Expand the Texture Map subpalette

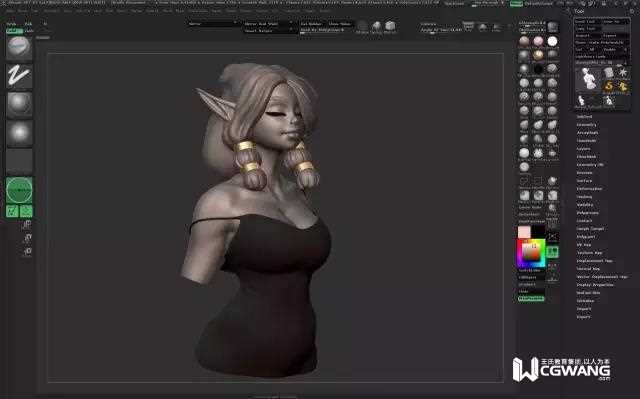click(x=589, y=253)
